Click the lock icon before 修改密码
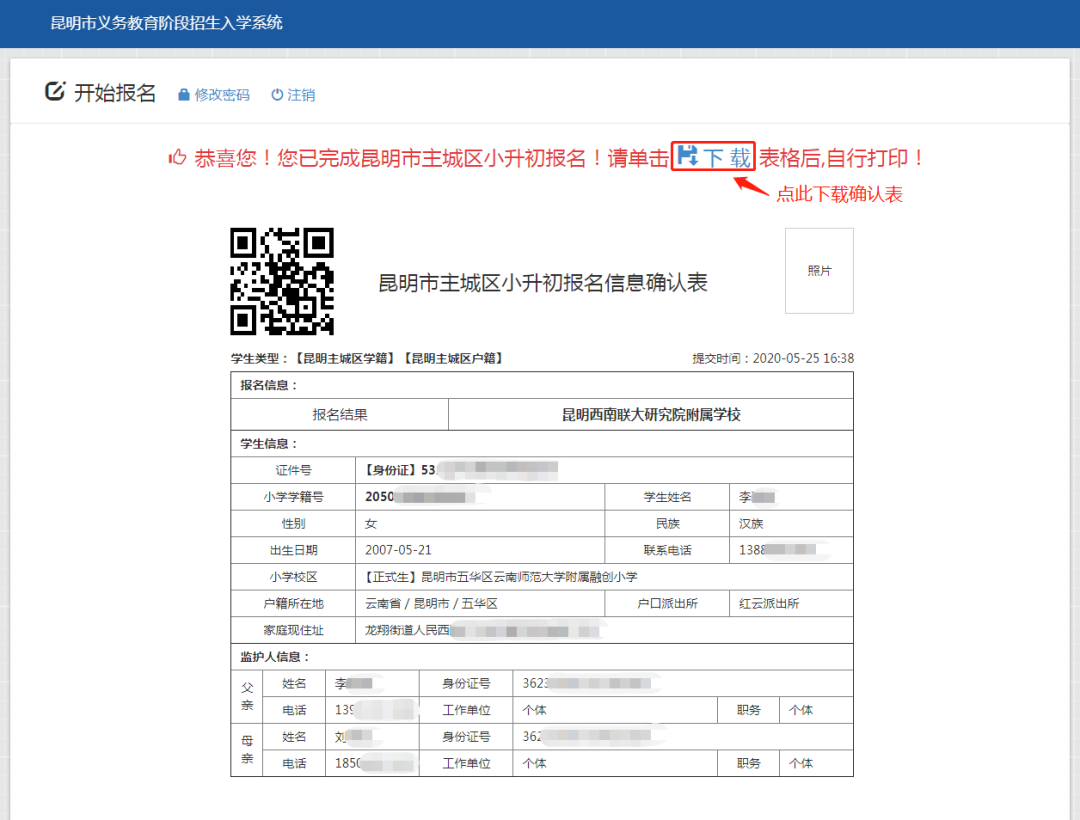Viewport: 1080px width, 820px height. tap(183, 94)
